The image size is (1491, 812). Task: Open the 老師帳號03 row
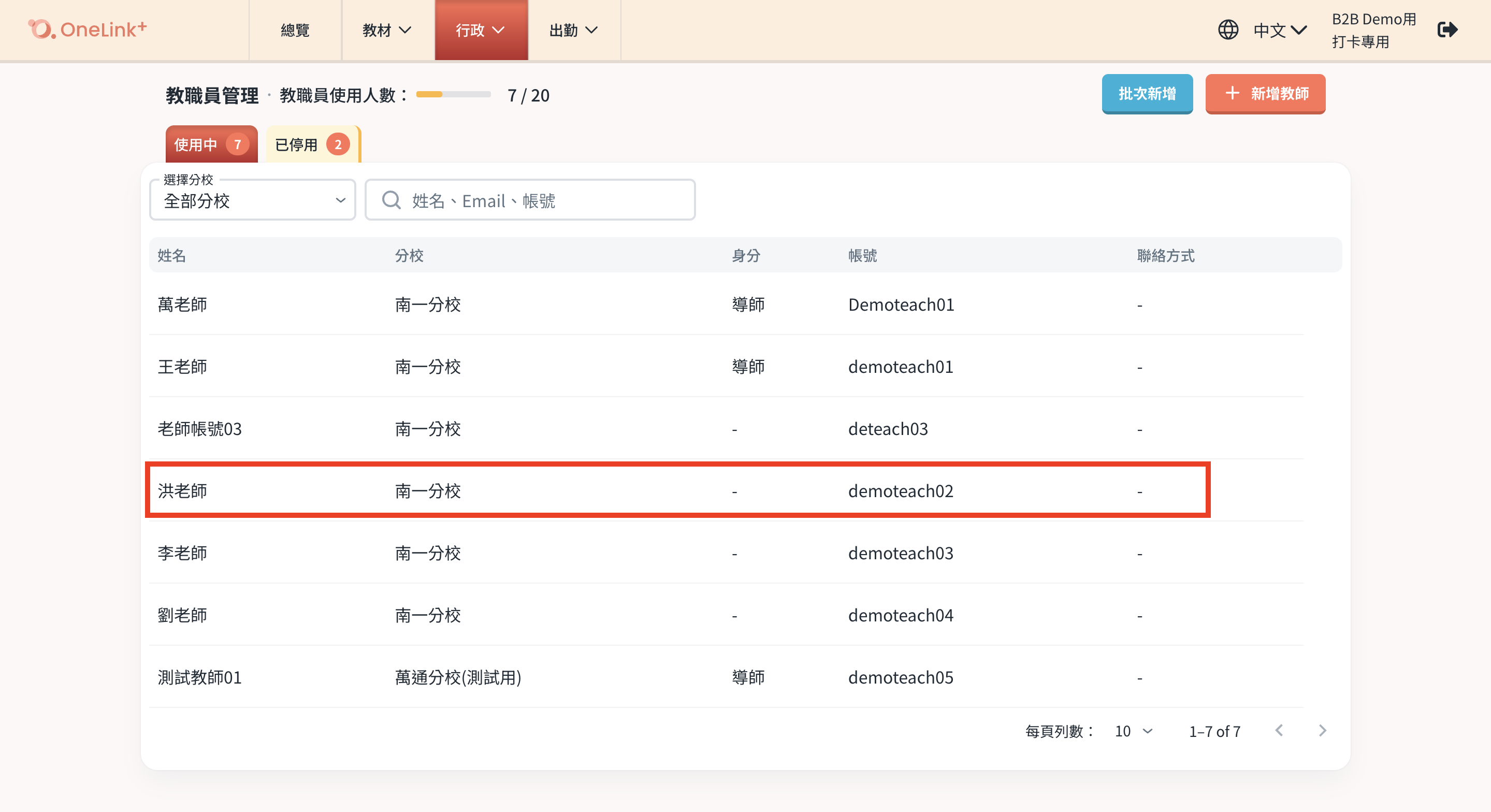[x=727, y=428]
